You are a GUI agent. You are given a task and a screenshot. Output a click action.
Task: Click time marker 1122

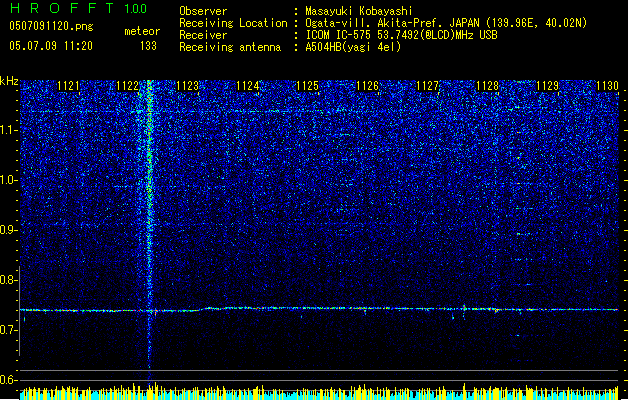(128, 86)
